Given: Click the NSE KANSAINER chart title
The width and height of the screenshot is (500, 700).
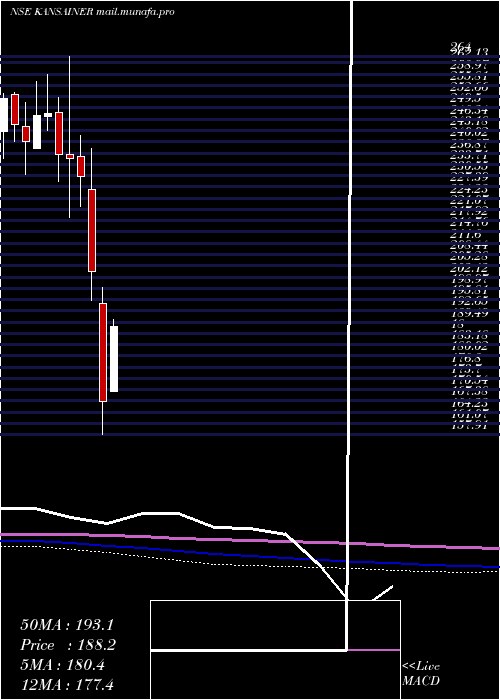Looking at the screenshot, I should pos(51,12).
